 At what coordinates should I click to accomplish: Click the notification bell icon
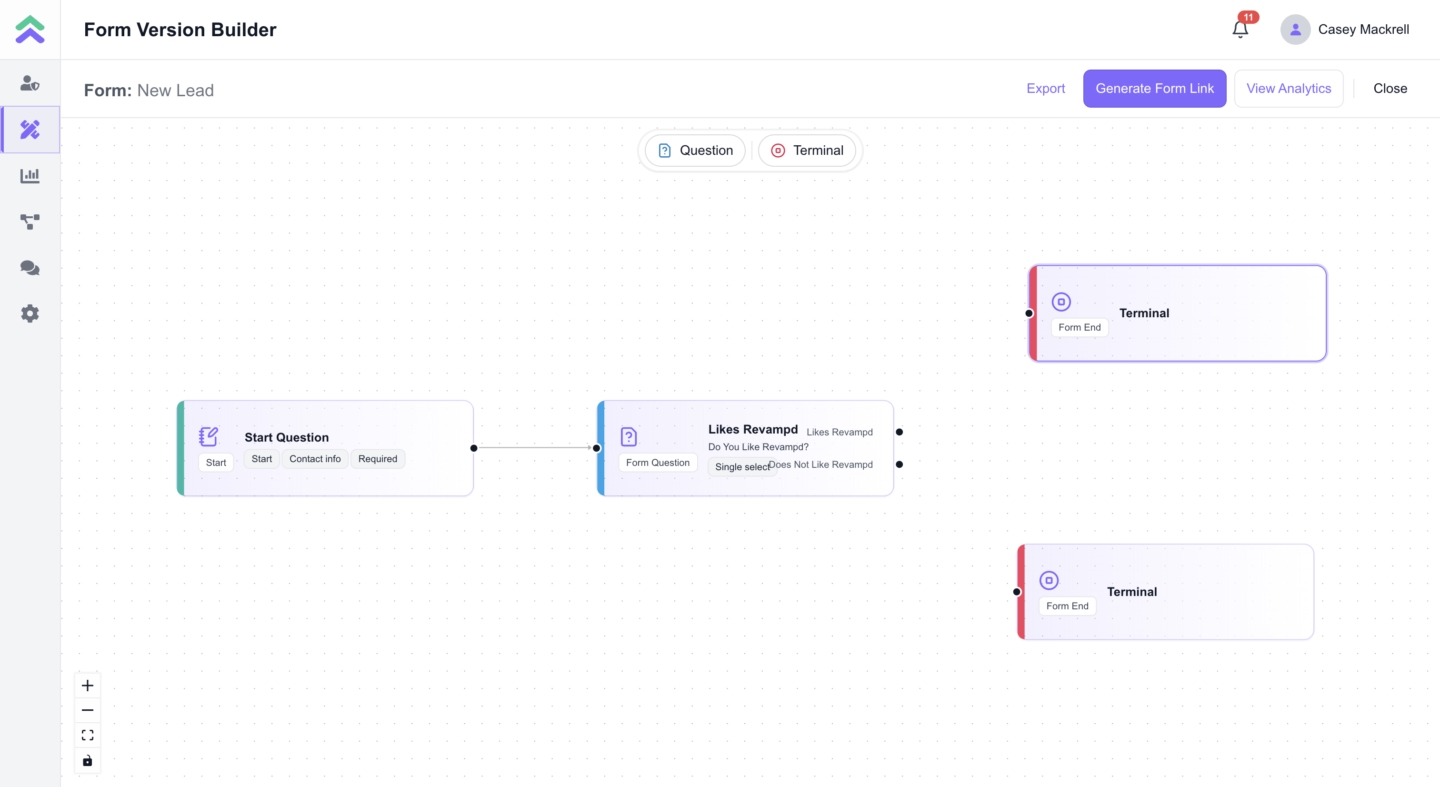1240,30
